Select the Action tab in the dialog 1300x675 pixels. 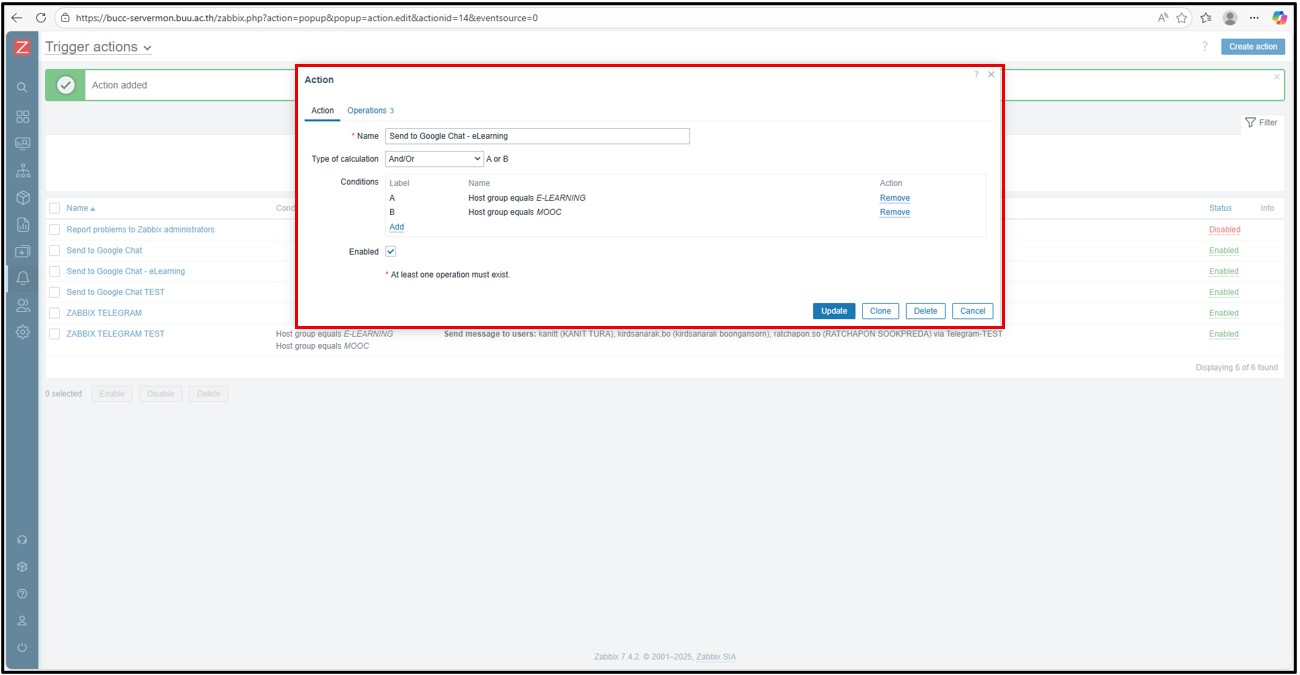tap(322, 111)
